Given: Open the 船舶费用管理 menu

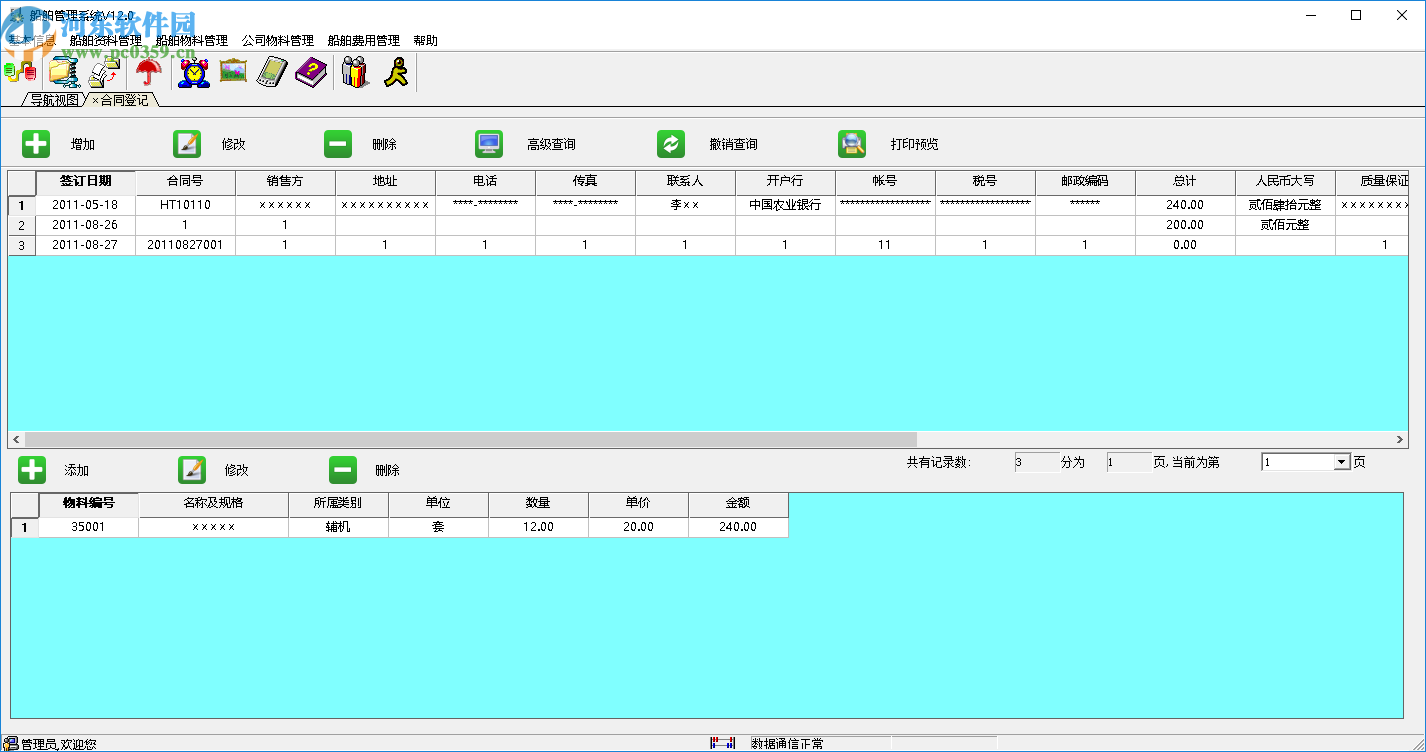Looking at the screenshot, I should tap(364, 41).
